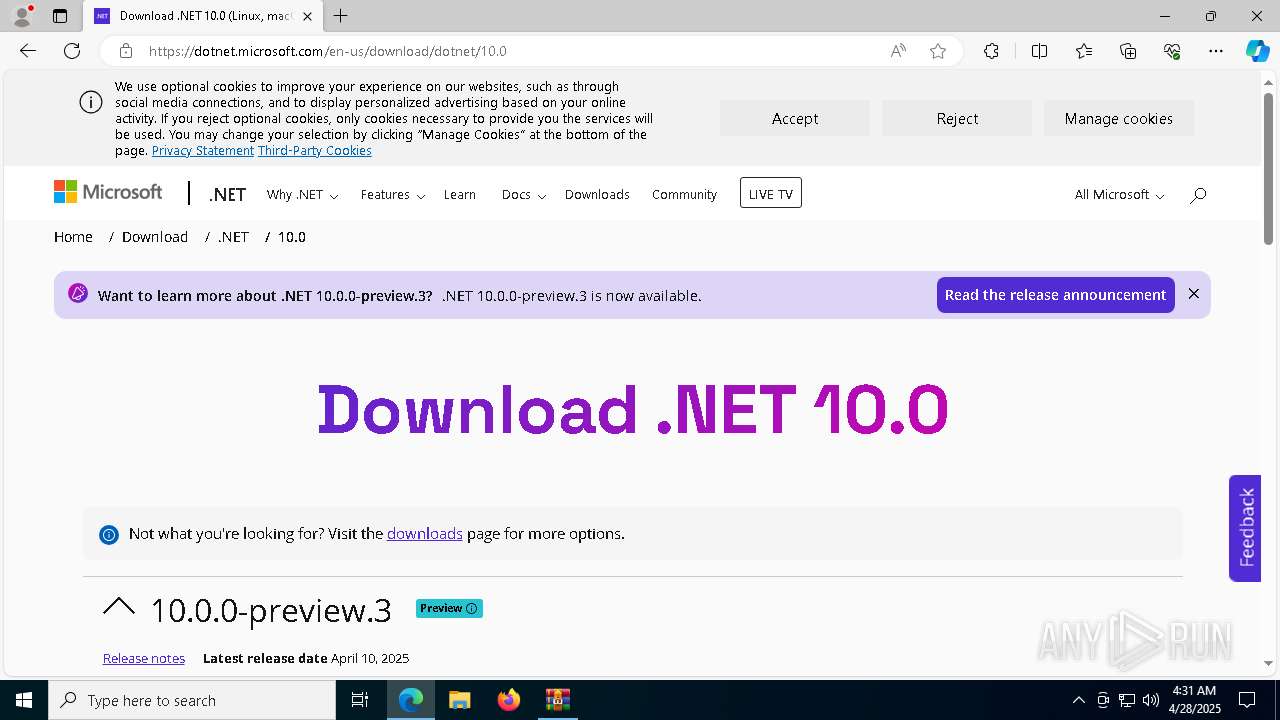Open the Feedback side tab

pos(1245,528)
